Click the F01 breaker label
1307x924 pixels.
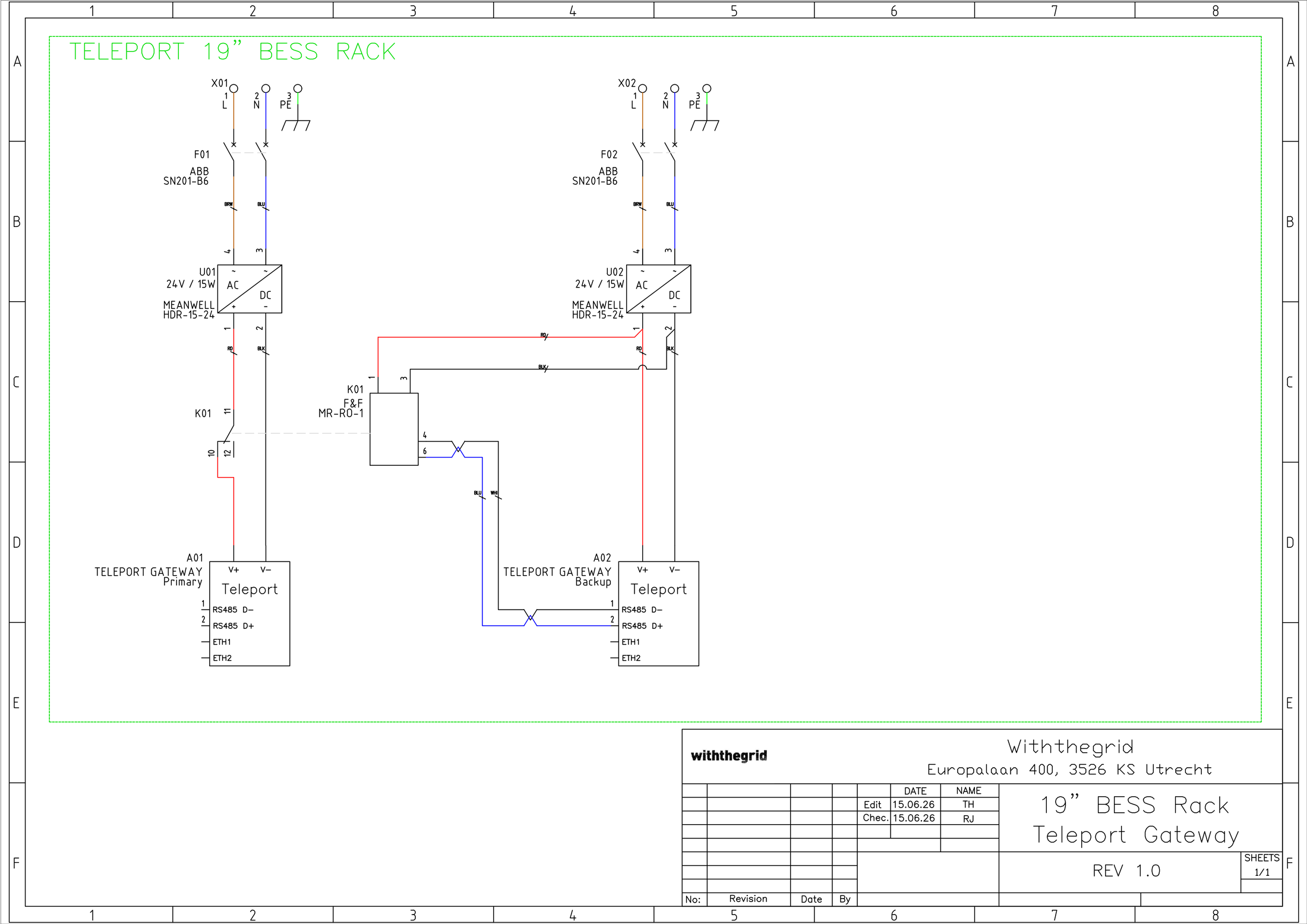[x=202, y=154]
